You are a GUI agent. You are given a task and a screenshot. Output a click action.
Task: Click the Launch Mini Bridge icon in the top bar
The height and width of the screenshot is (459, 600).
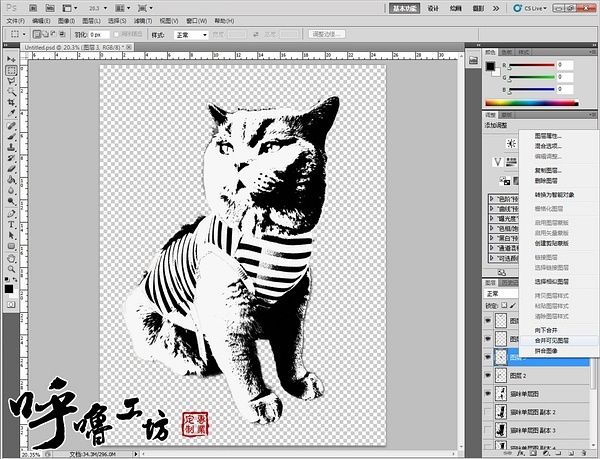tap(50, 8)
